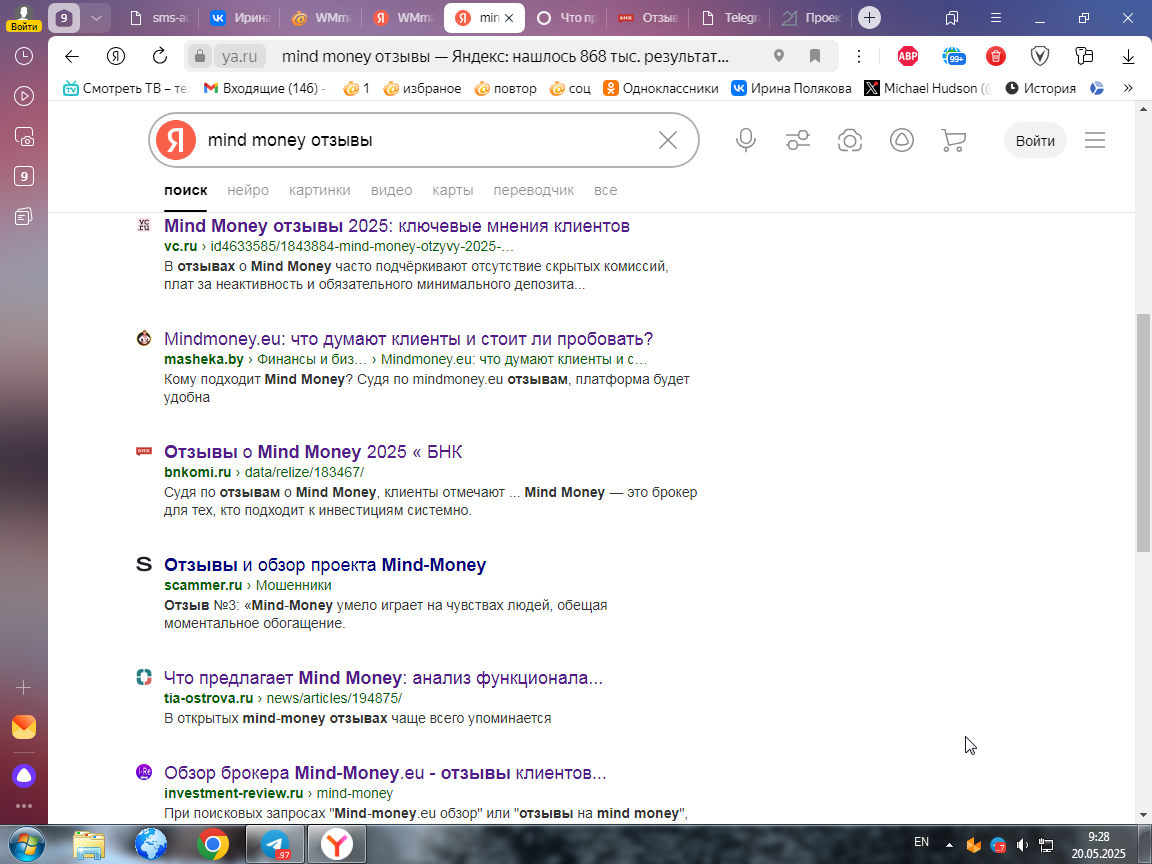
Task: Clear the search query with X
Action: 668,140
